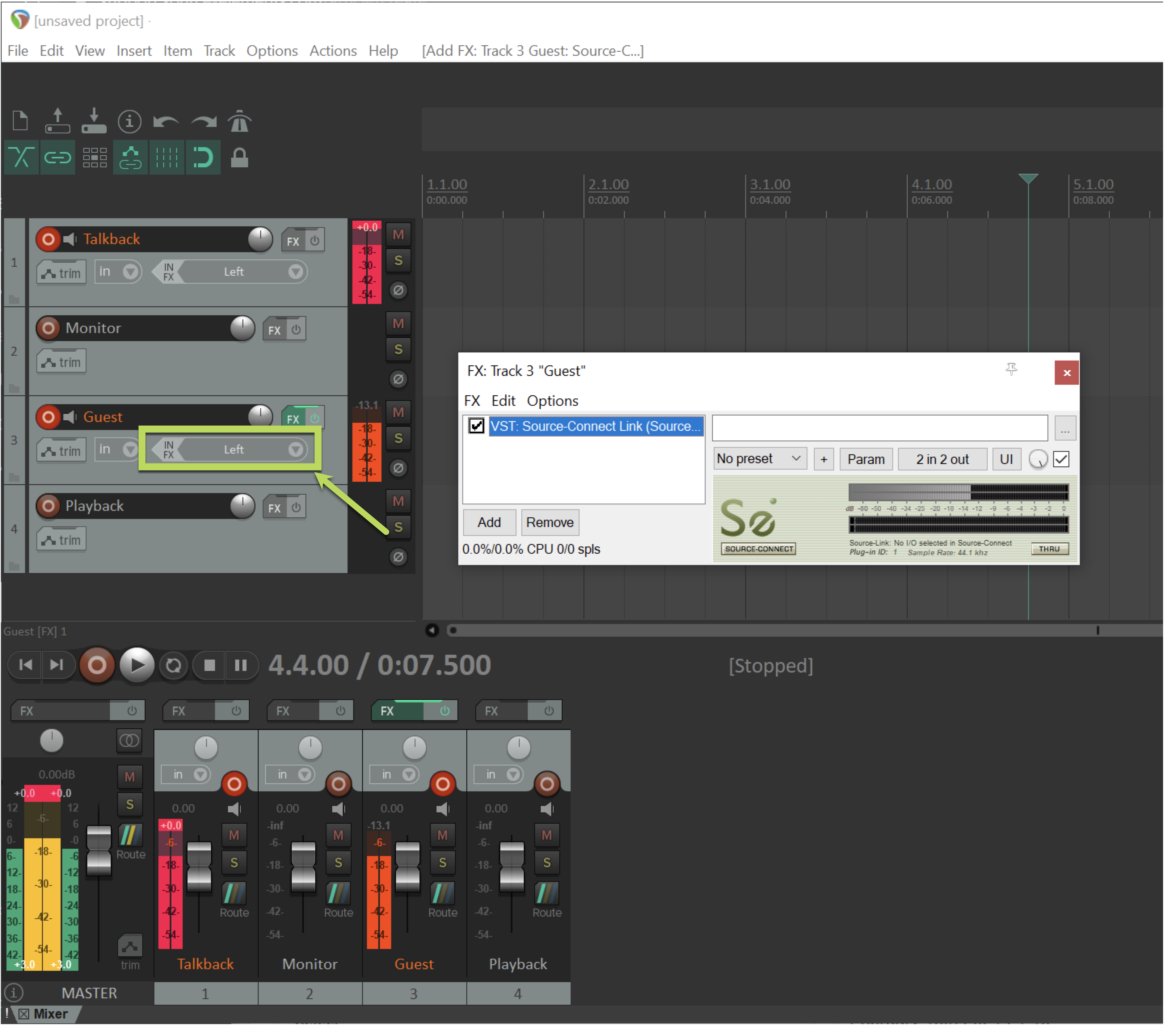This screenshot has width=1176, height=1029.
Task: Click the undo arrow icon
Action: click(166, 122)
